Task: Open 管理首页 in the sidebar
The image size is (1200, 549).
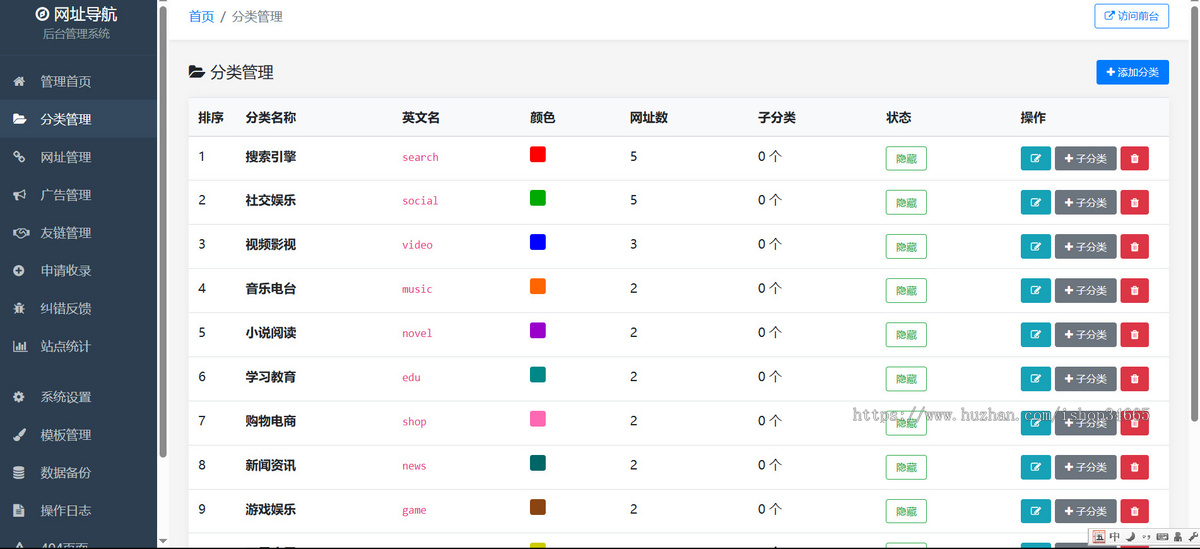Action: coord(78,81)
